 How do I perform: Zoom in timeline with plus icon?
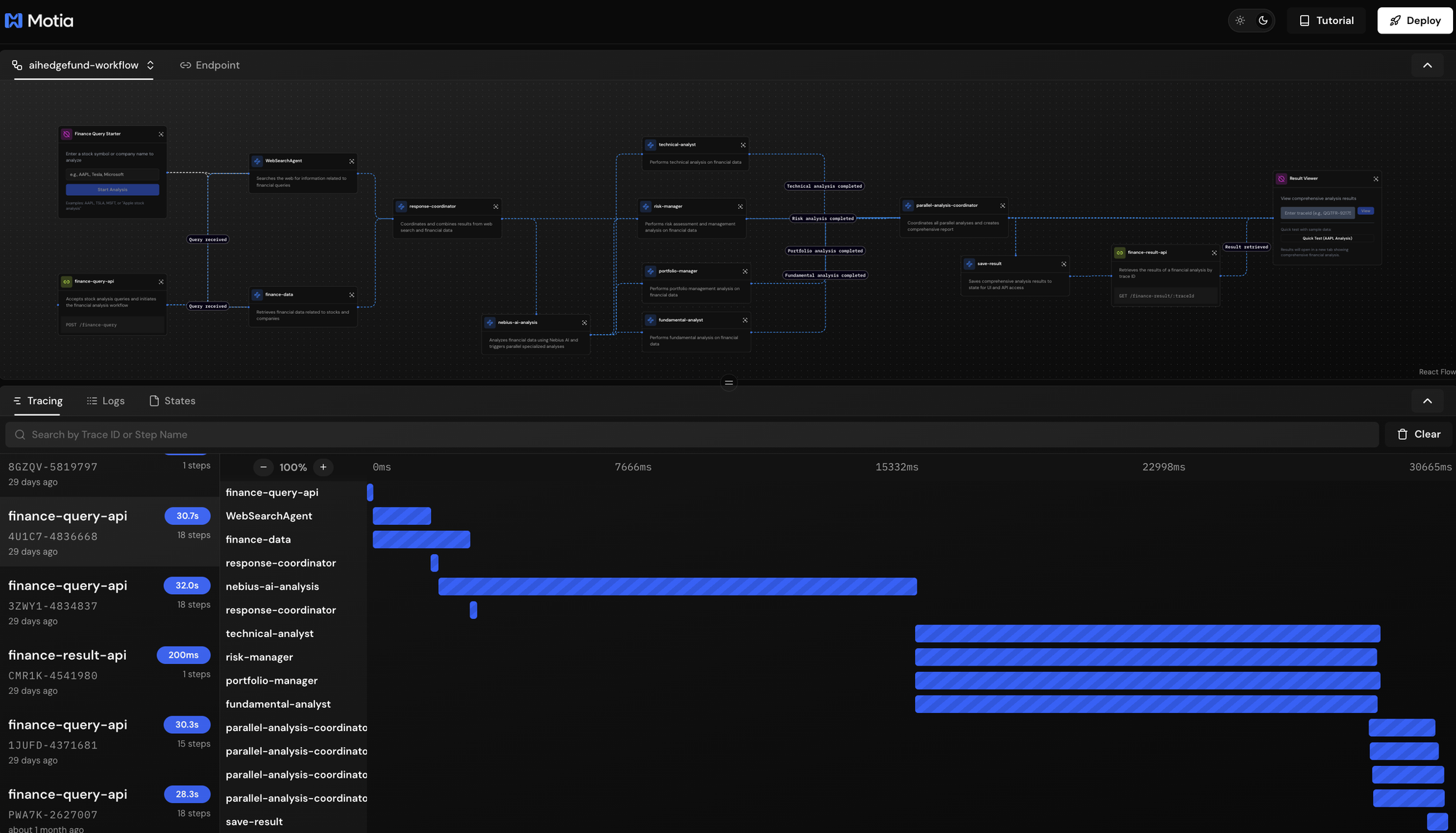323,467
